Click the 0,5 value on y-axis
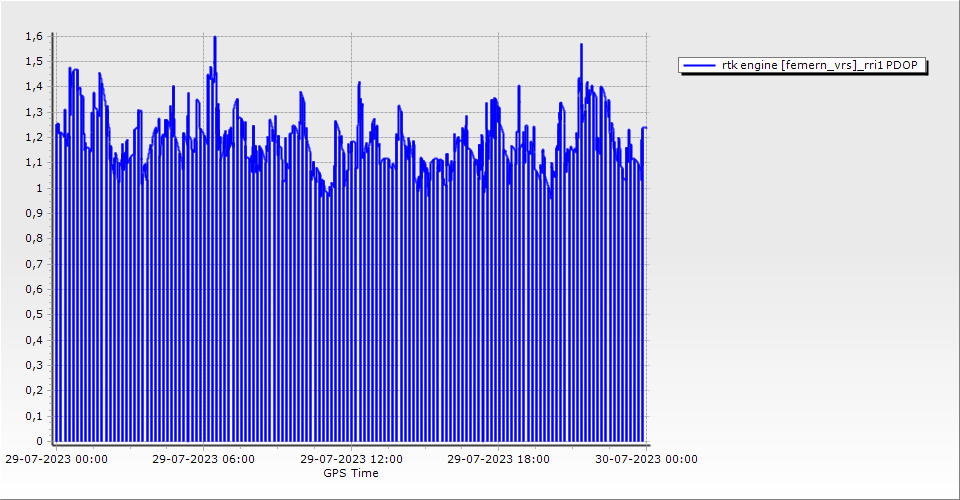This screenshot has width=960, height=500. tap(34, 315)
